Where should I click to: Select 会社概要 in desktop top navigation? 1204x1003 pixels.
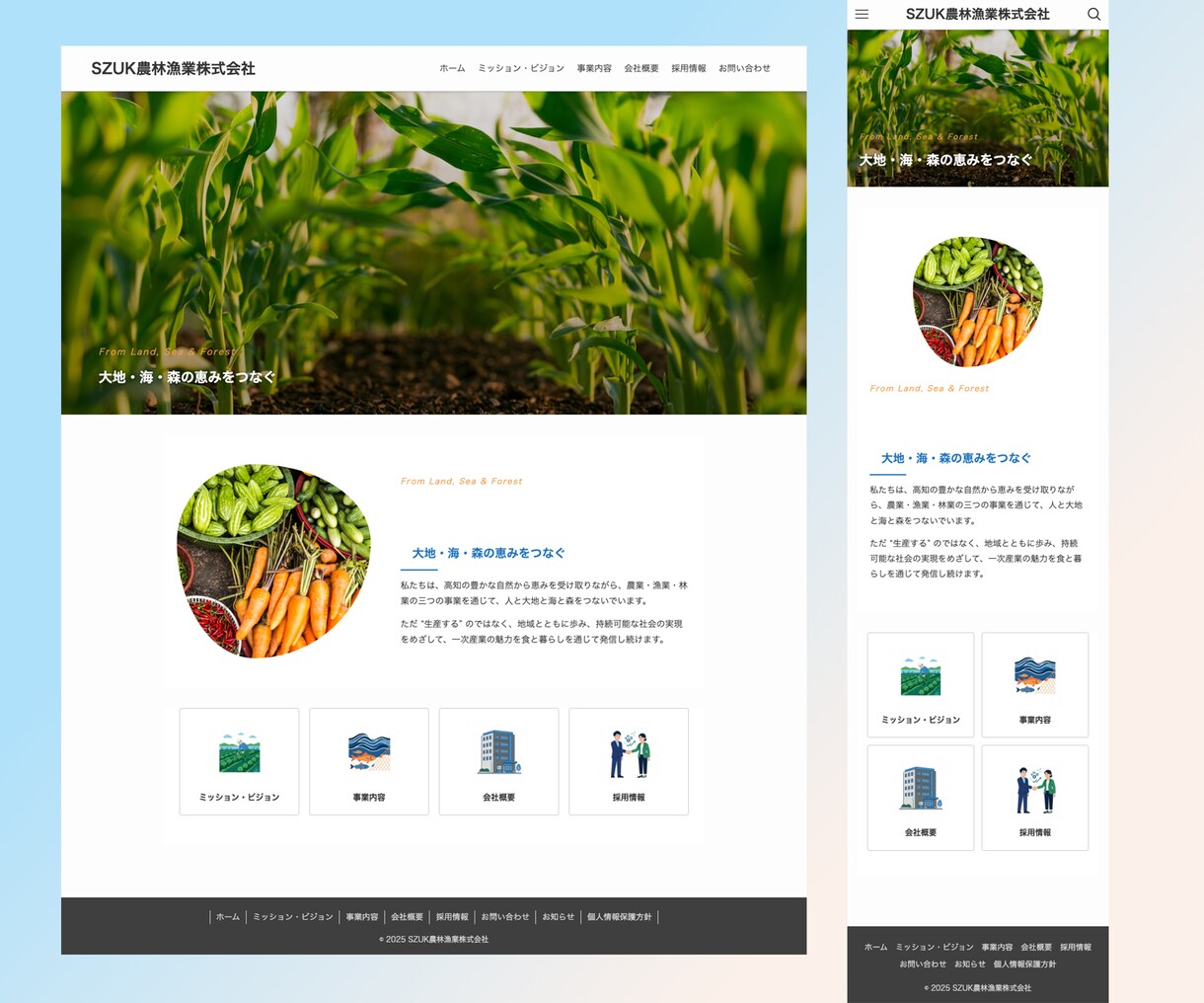(641, 68)
